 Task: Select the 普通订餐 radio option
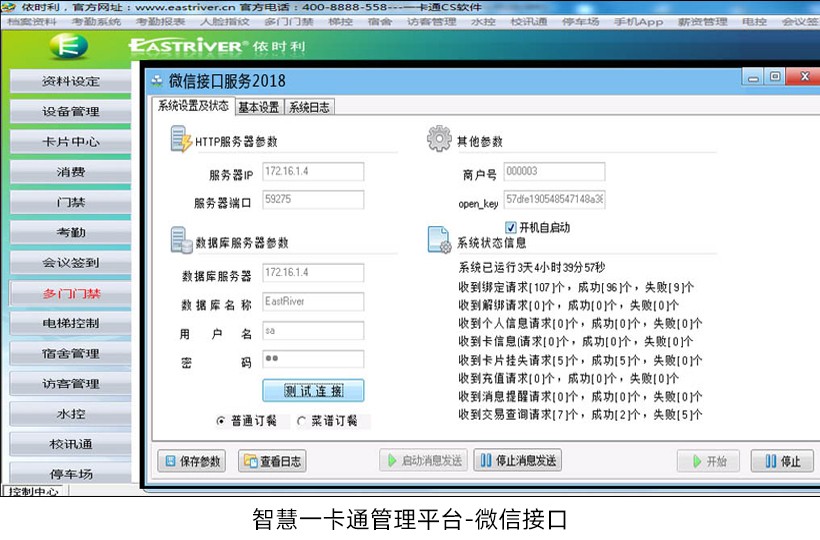point(221,421)
